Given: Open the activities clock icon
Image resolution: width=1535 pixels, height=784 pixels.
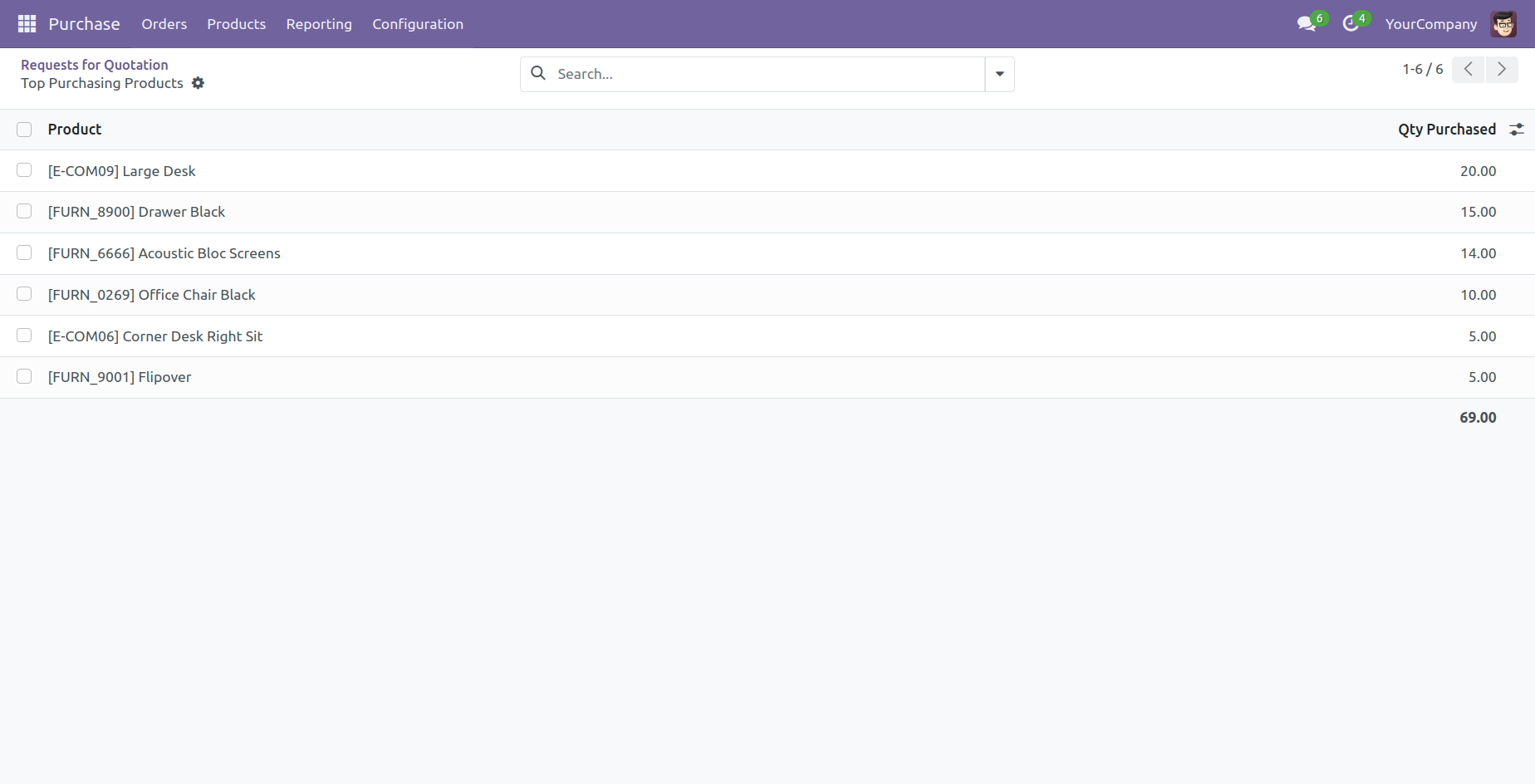Looking at the screenshot, I should [x=1351, y=24].
